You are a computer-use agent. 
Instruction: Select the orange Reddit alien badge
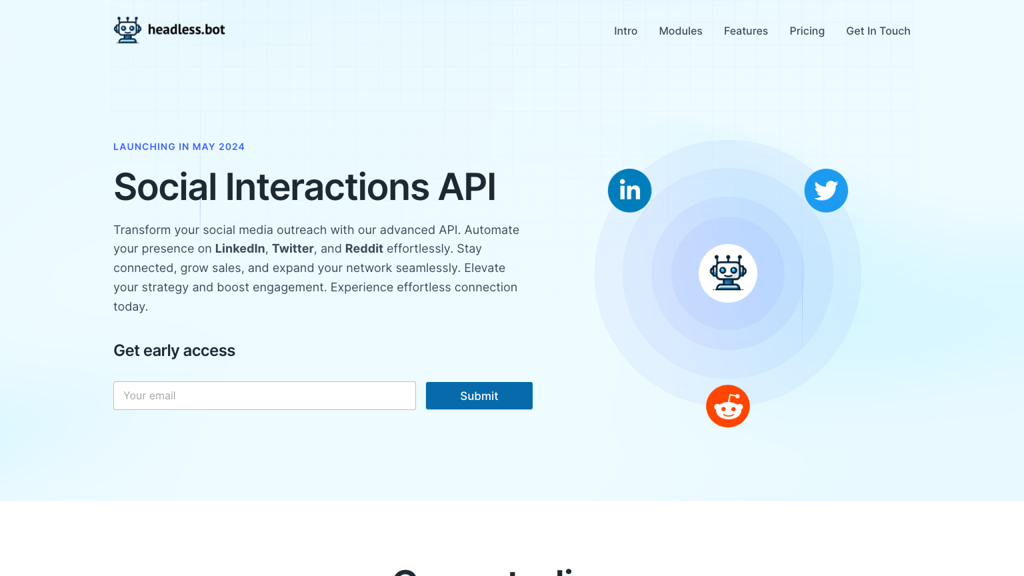tap(727, 406)
